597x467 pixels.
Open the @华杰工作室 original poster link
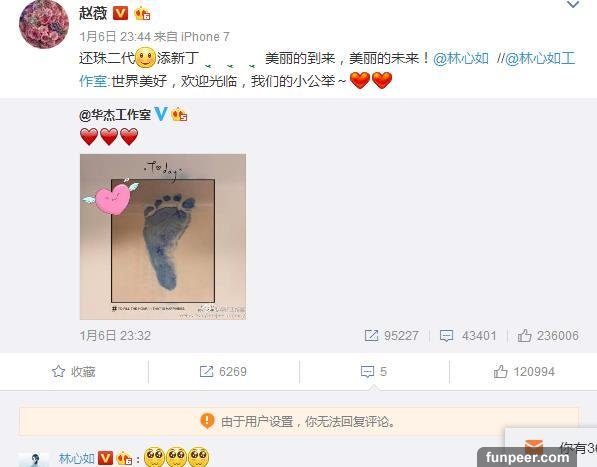tap(115, 114)
